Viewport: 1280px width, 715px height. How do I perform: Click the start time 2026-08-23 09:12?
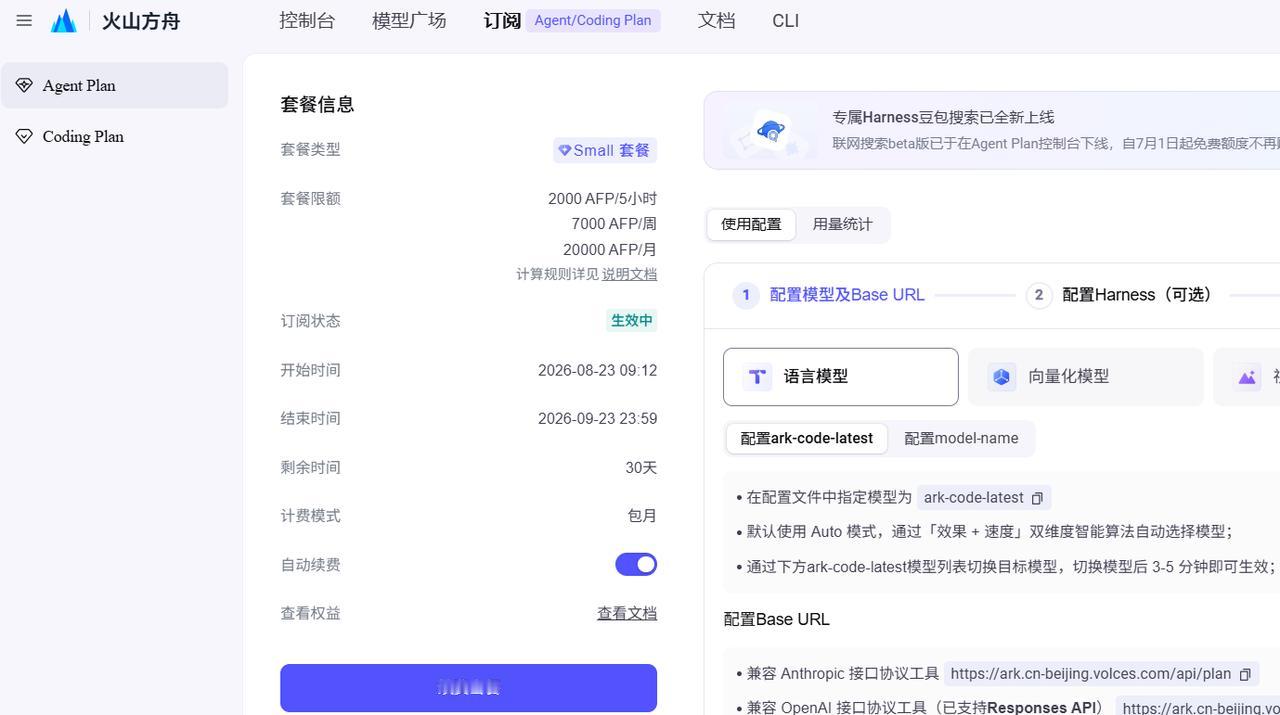click(597, 370)
